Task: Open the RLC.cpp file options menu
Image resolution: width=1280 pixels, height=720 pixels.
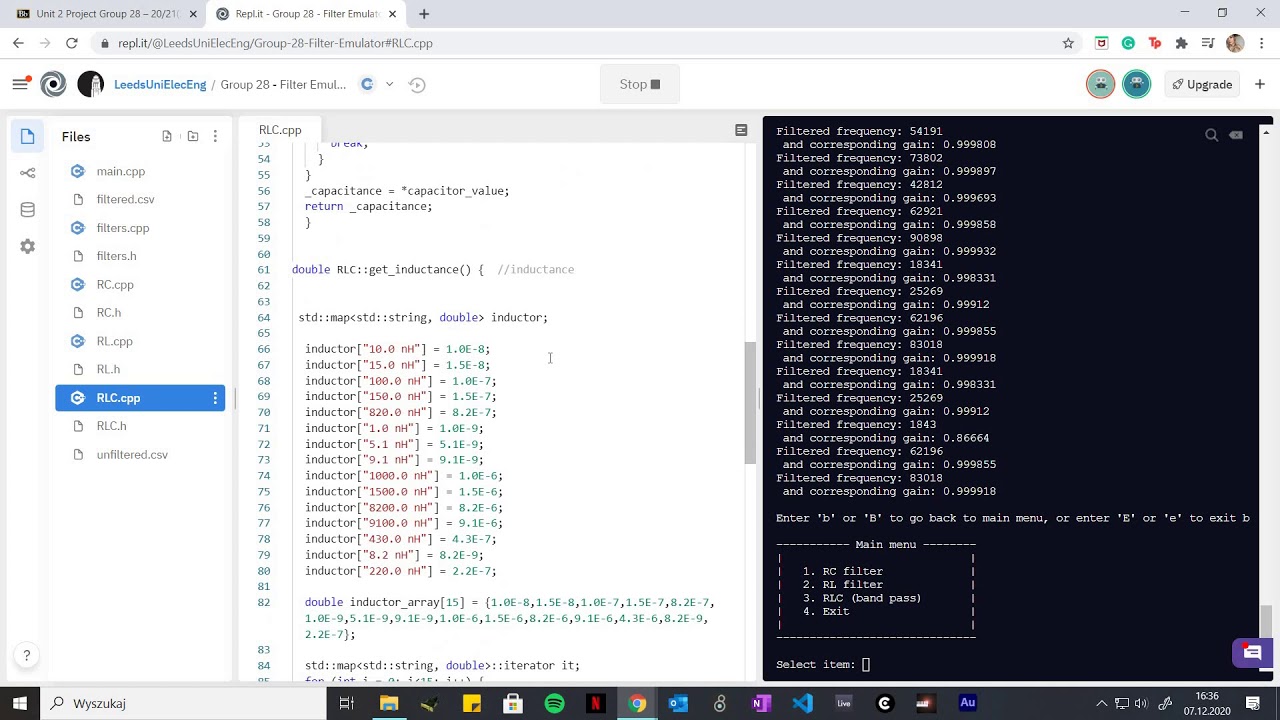Action: 215,398
